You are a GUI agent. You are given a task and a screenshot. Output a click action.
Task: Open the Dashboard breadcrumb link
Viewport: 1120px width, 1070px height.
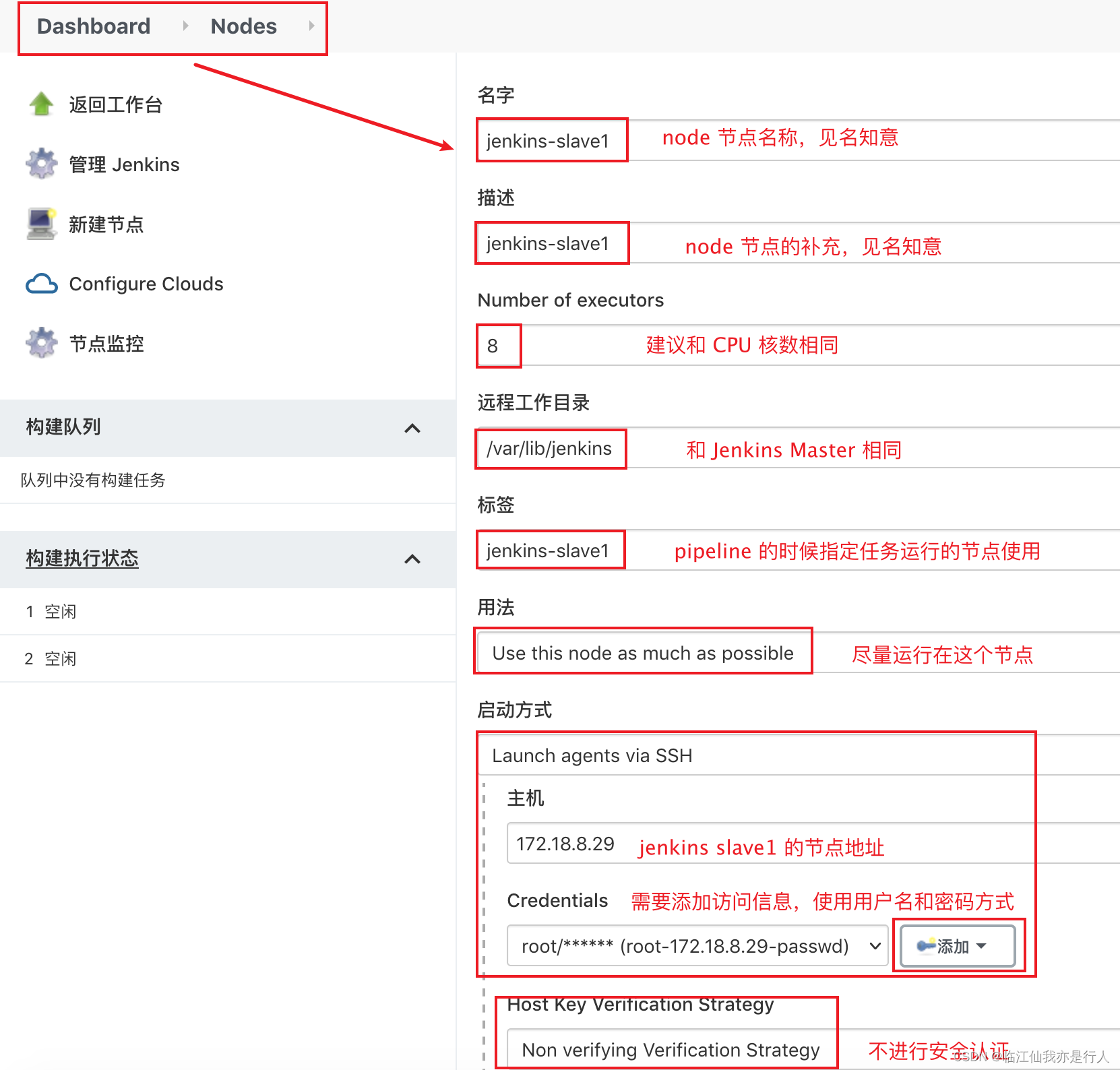(x=94, y=26)
